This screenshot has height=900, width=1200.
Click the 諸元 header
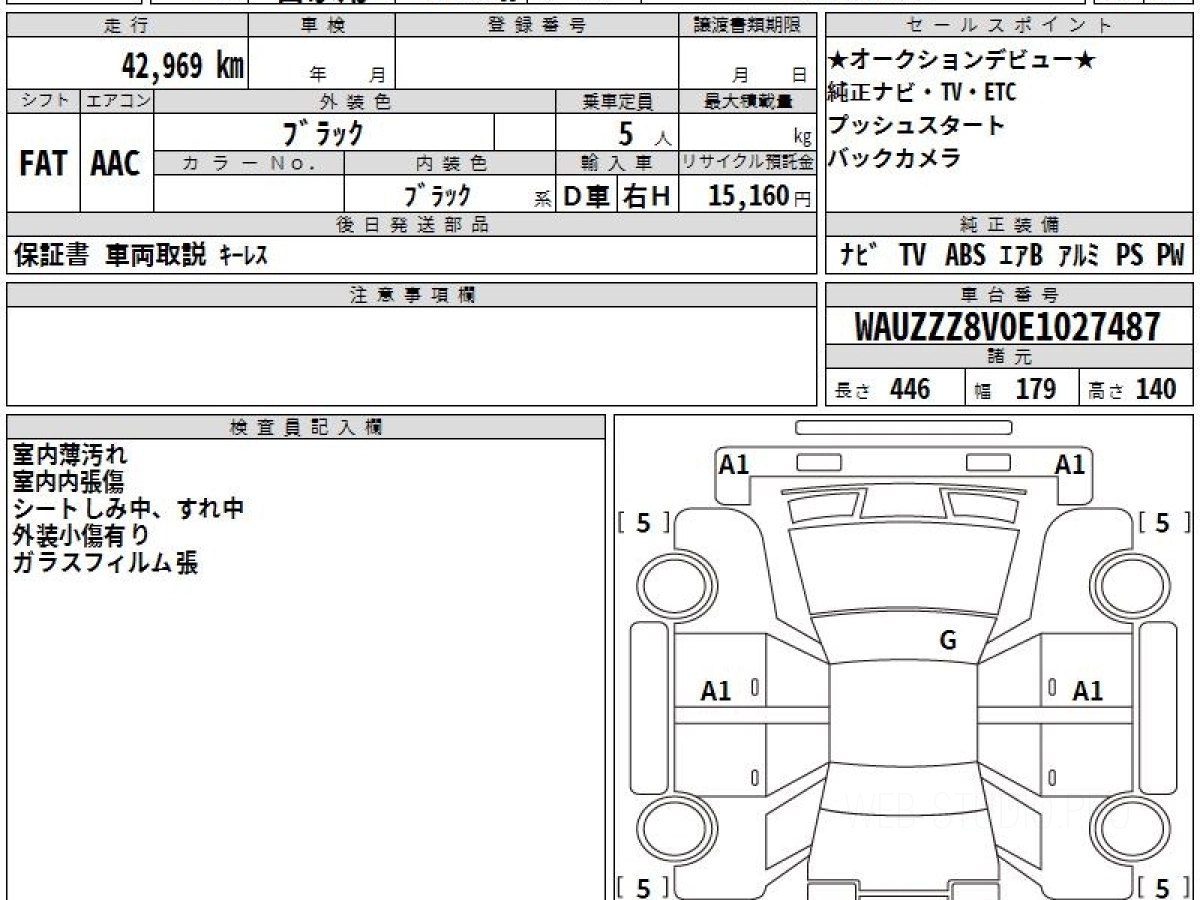click(x=1009, y=358)
